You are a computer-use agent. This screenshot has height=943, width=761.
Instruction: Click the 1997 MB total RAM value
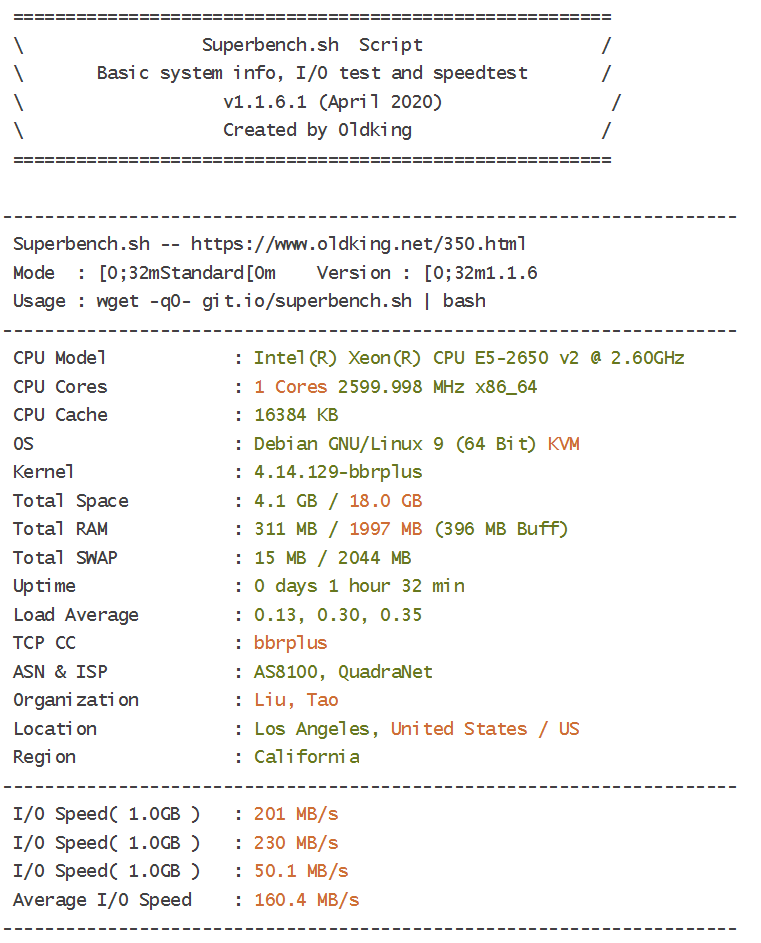coord(386,529)
